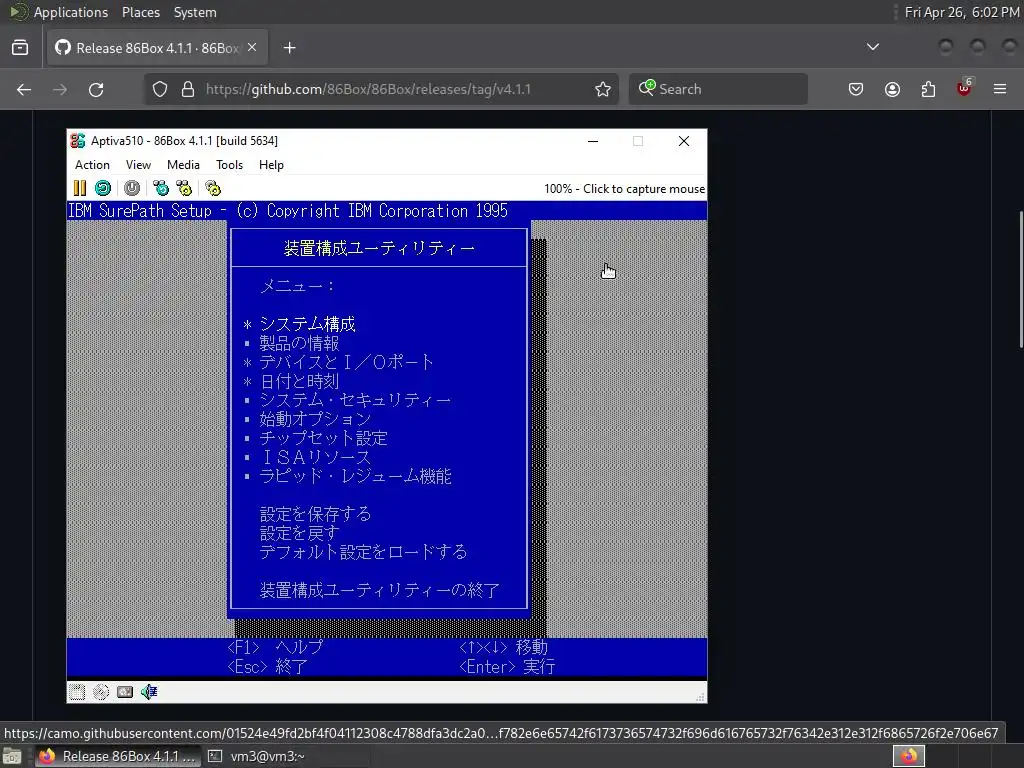The image size is (1024, 768).
Task: Select ラピッド・レジューム機能 entry
Action: click(x=355, y=475)
